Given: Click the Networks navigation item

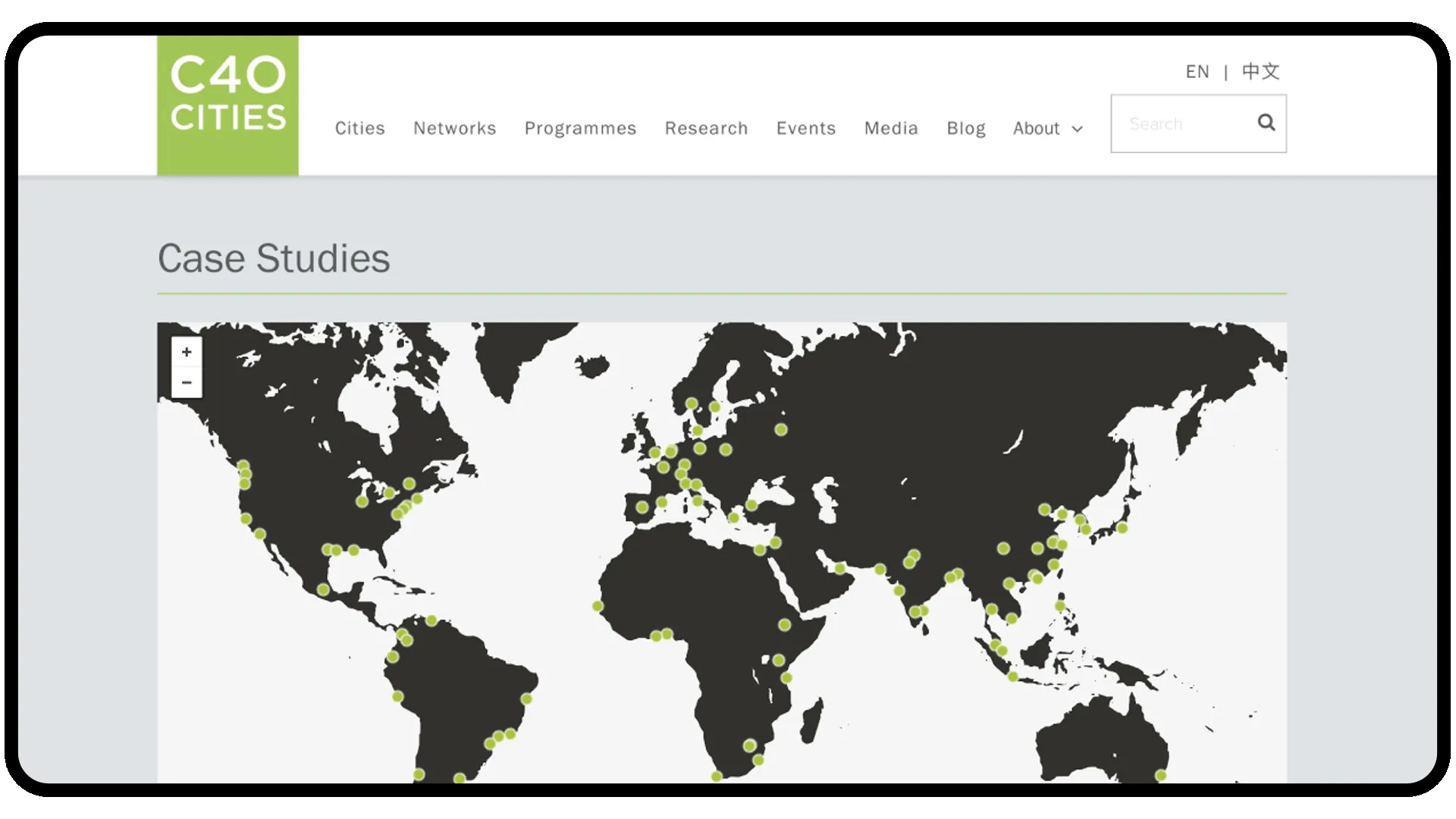Looking at the screenshot, I should (454, 128).
